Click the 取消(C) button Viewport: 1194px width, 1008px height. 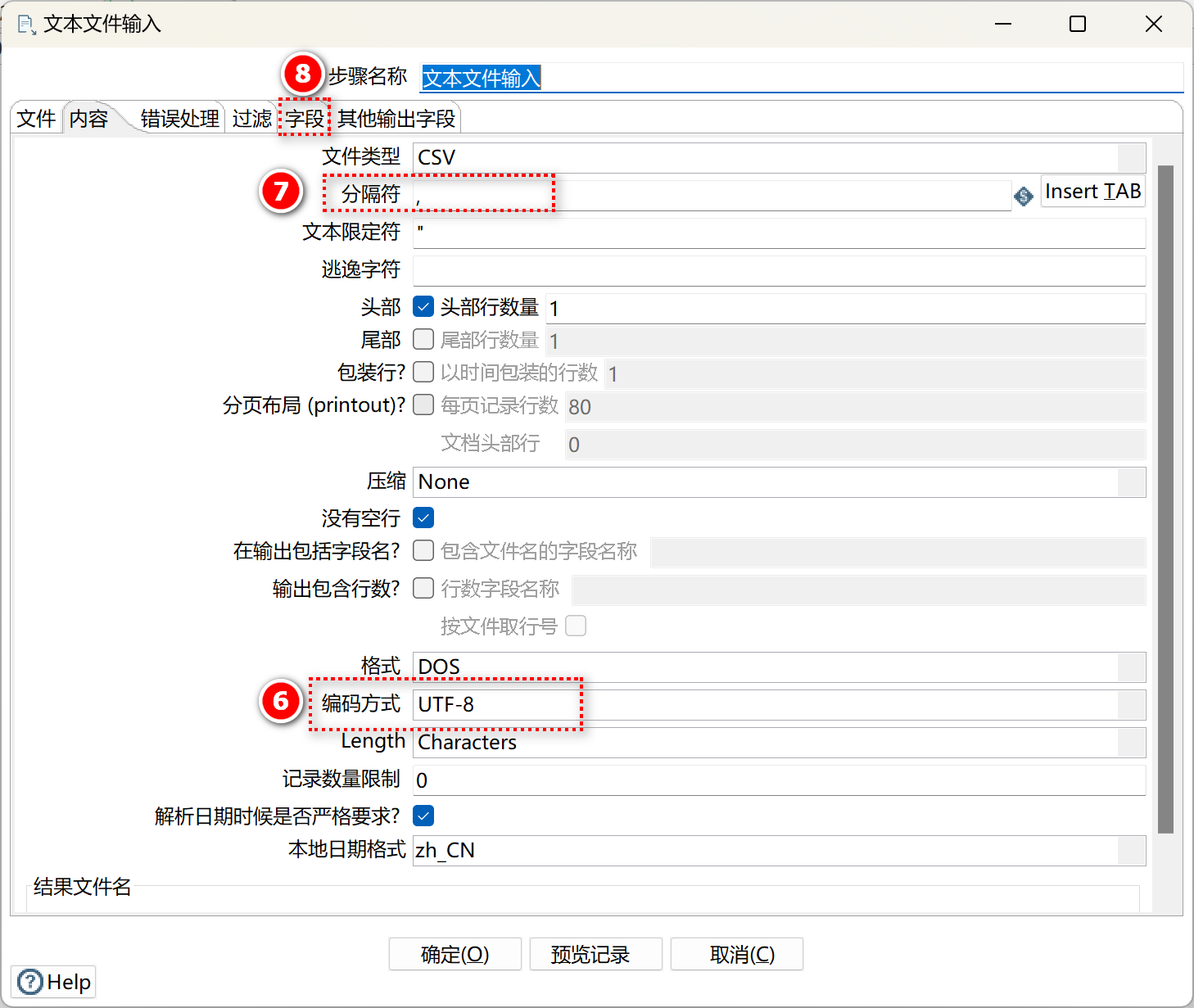[x=736, y=954]
